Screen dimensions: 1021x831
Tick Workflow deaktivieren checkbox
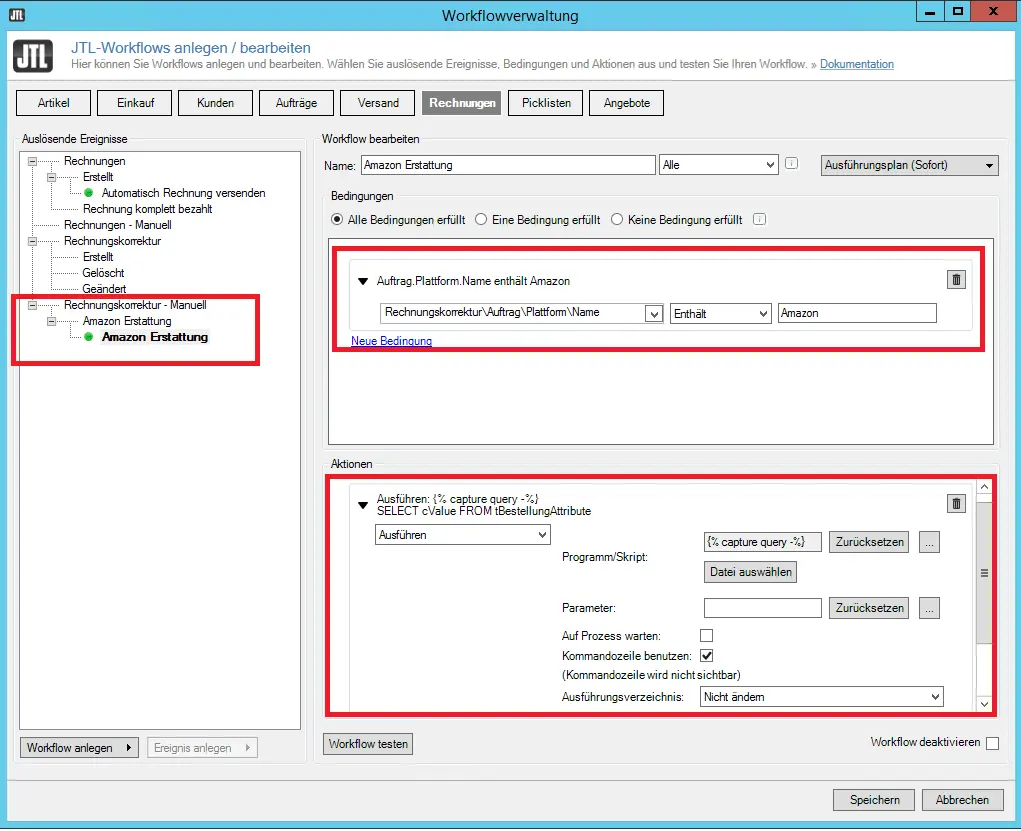pyautogui.click(x=992, y=743)
